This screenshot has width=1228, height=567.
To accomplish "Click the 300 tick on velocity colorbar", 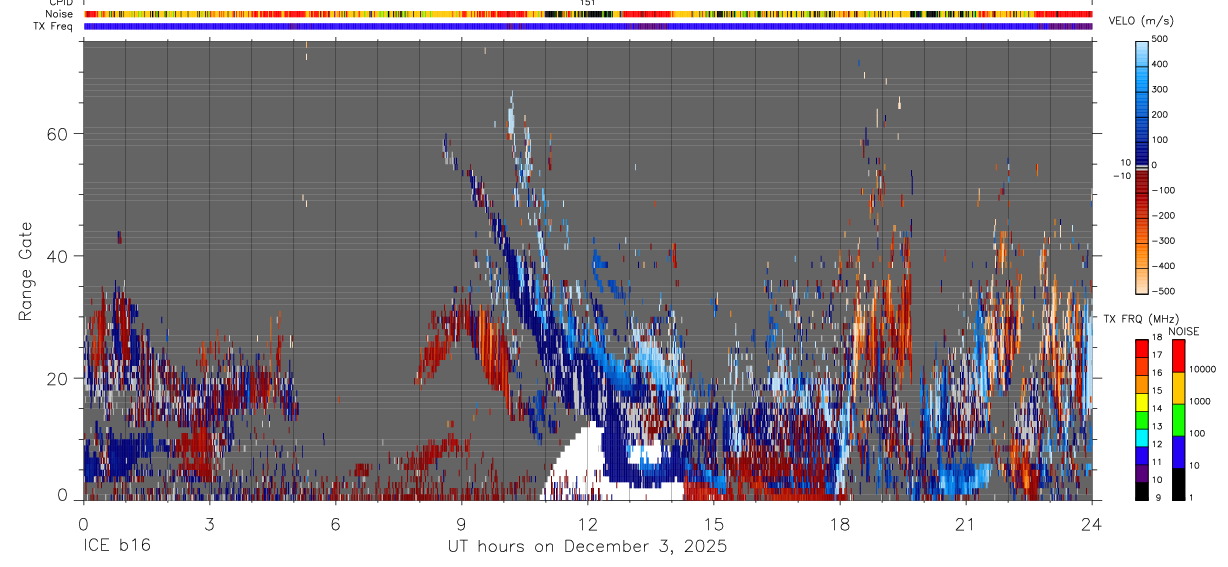I will 1160,89.
